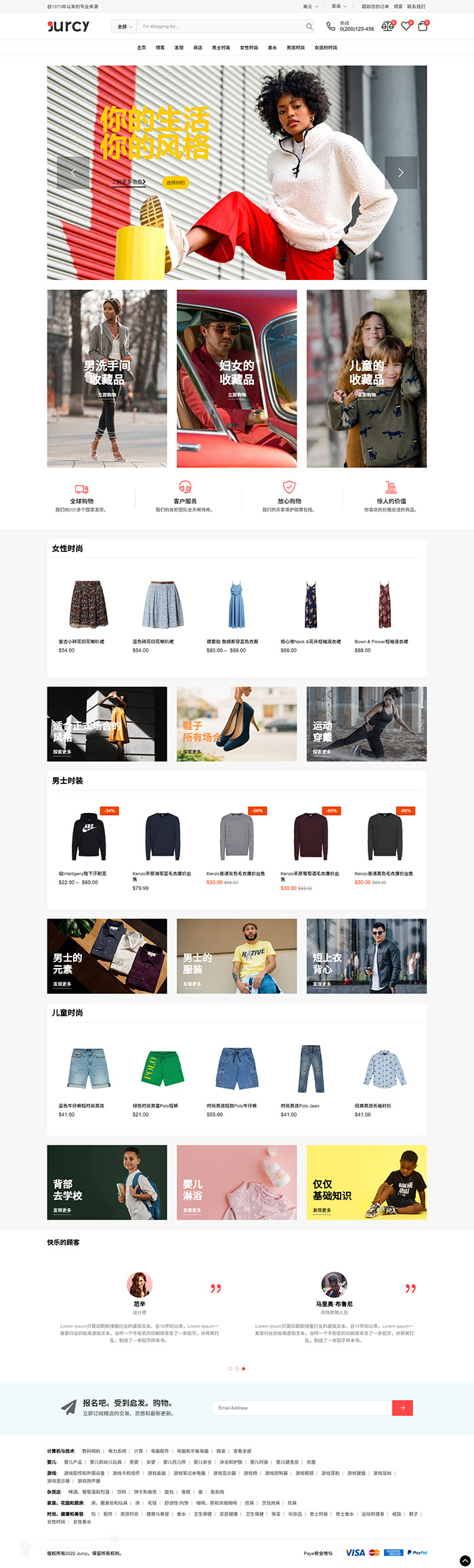Select the third testimonial carousel dot
Viewport: 474px width, 1568px height.
click(244, 1368)
